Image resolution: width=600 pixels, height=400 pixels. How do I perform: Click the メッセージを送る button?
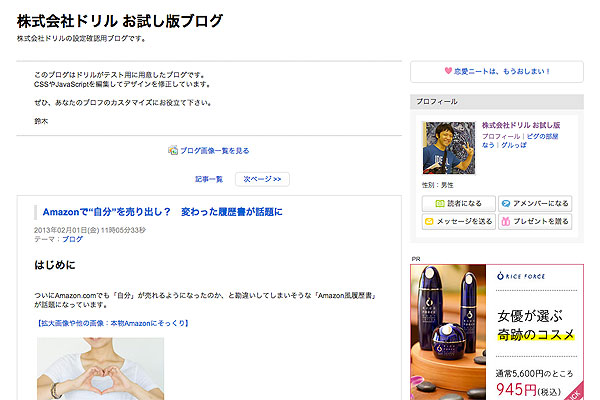tap(459, 221)
